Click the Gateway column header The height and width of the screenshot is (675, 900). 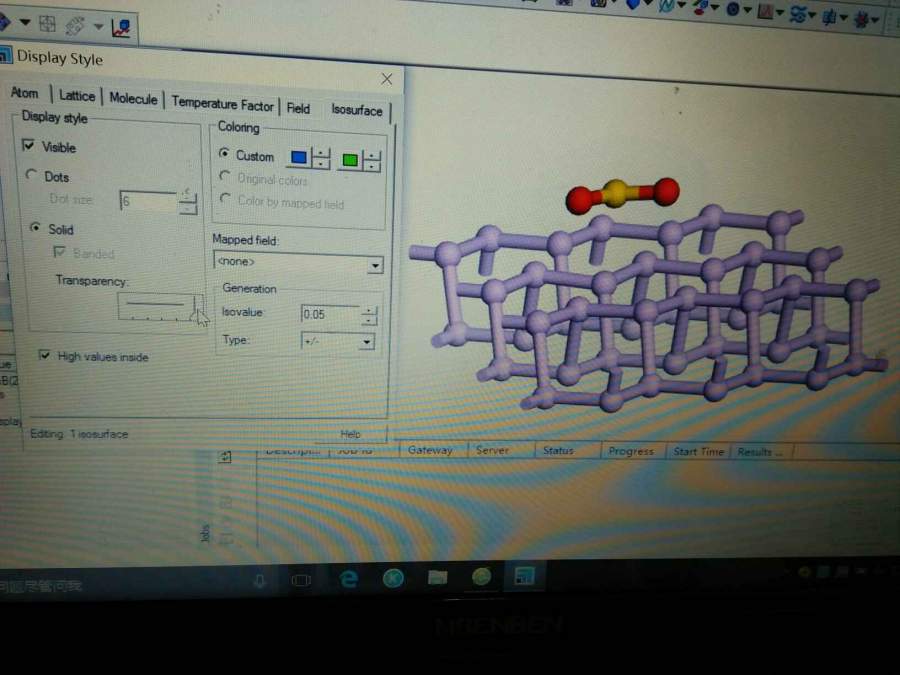click(x=430, y=451)
